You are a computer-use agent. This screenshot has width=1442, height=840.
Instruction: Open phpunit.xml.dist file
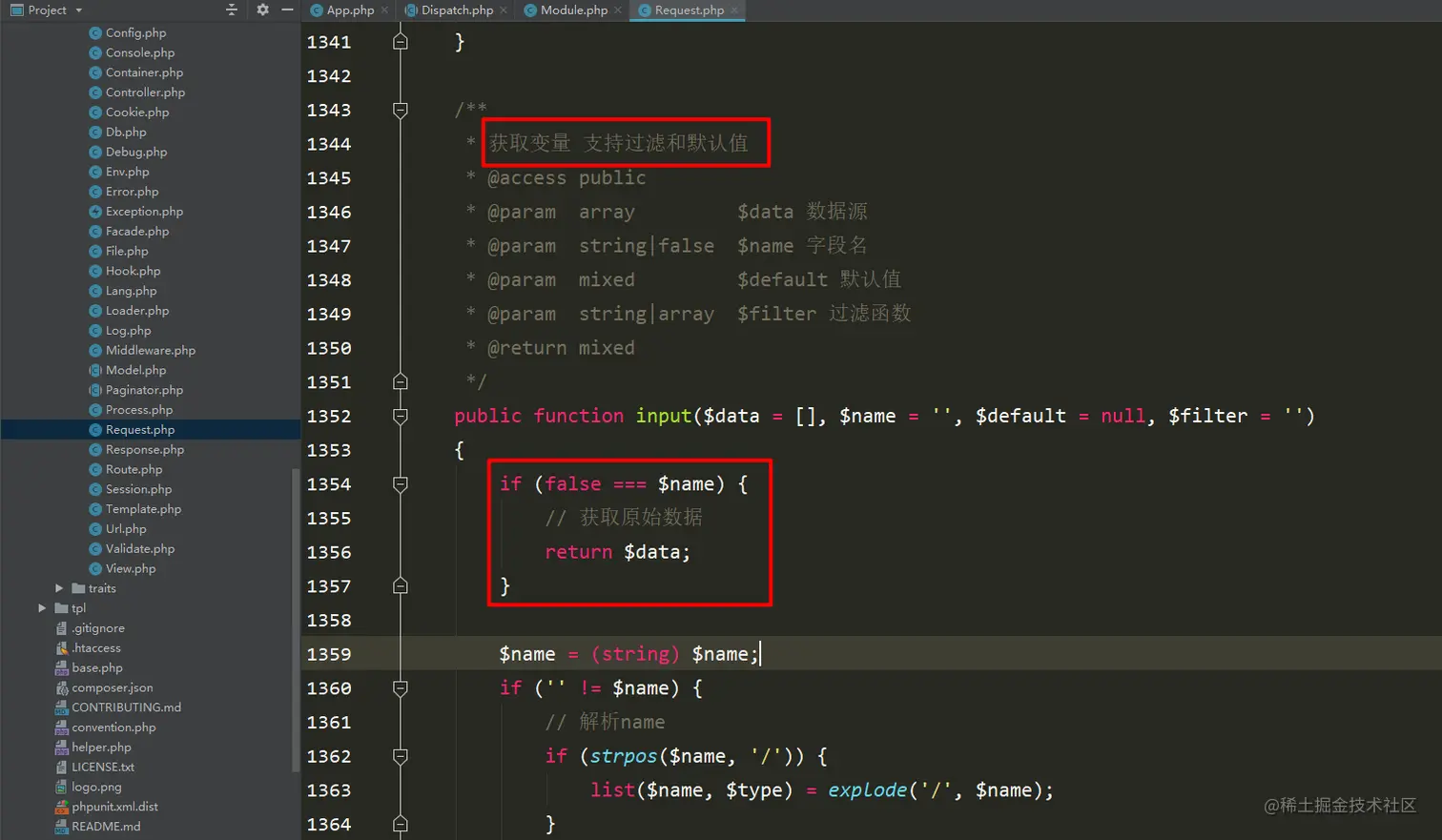pyautogui.click(x=114, y=807)
